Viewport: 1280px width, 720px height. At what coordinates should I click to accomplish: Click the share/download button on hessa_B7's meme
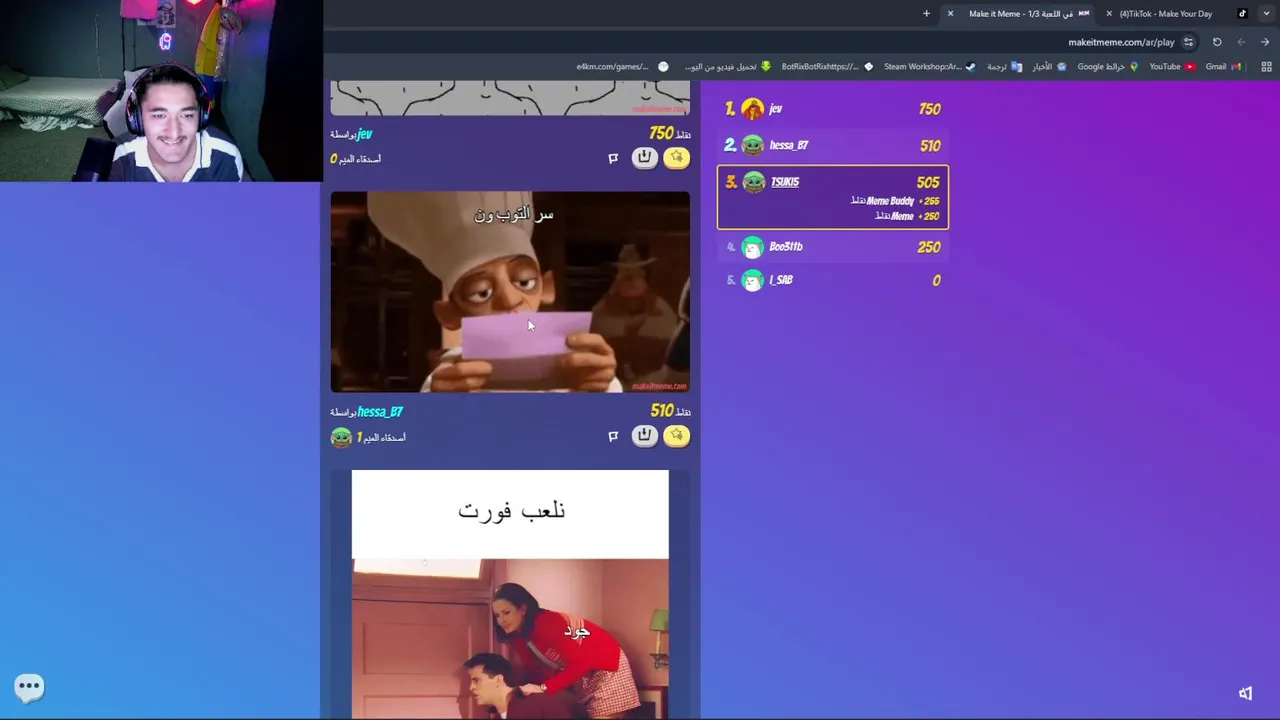(644, 435)
